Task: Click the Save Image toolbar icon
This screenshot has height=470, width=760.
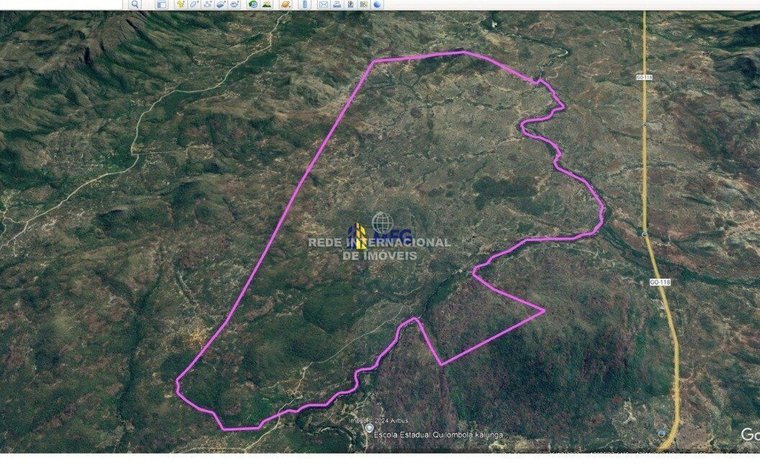Action: 352,5
